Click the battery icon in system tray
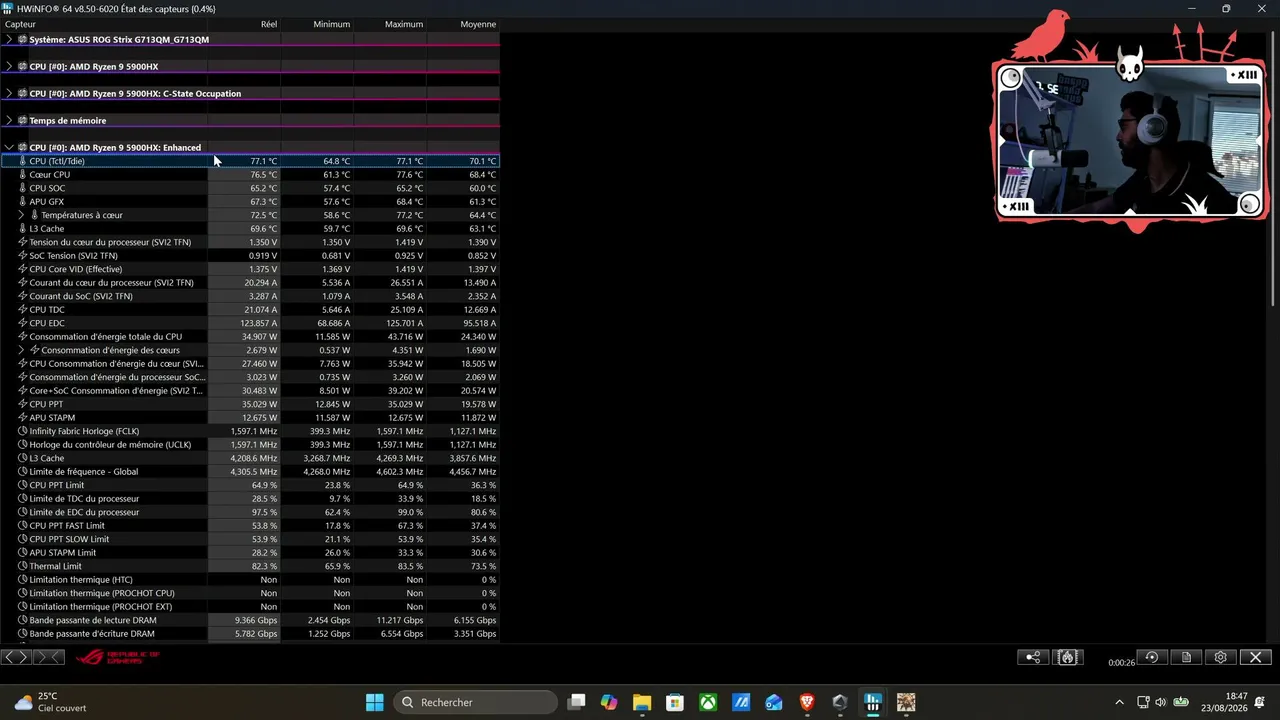Viewport: 1280px width, 720px height. click(x=1181, y=702)
